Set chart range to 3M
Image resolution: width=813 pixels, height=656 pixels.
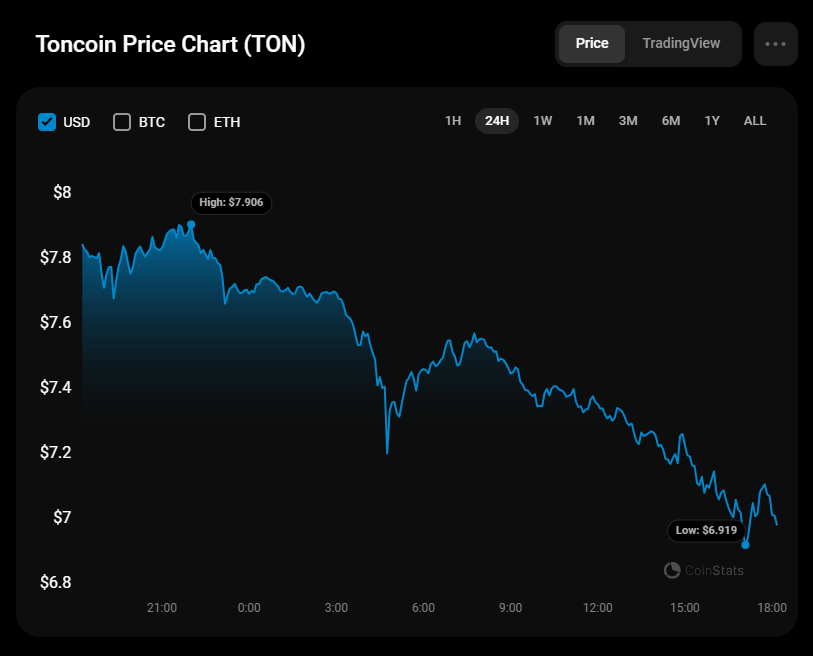[x=628, y=121]
